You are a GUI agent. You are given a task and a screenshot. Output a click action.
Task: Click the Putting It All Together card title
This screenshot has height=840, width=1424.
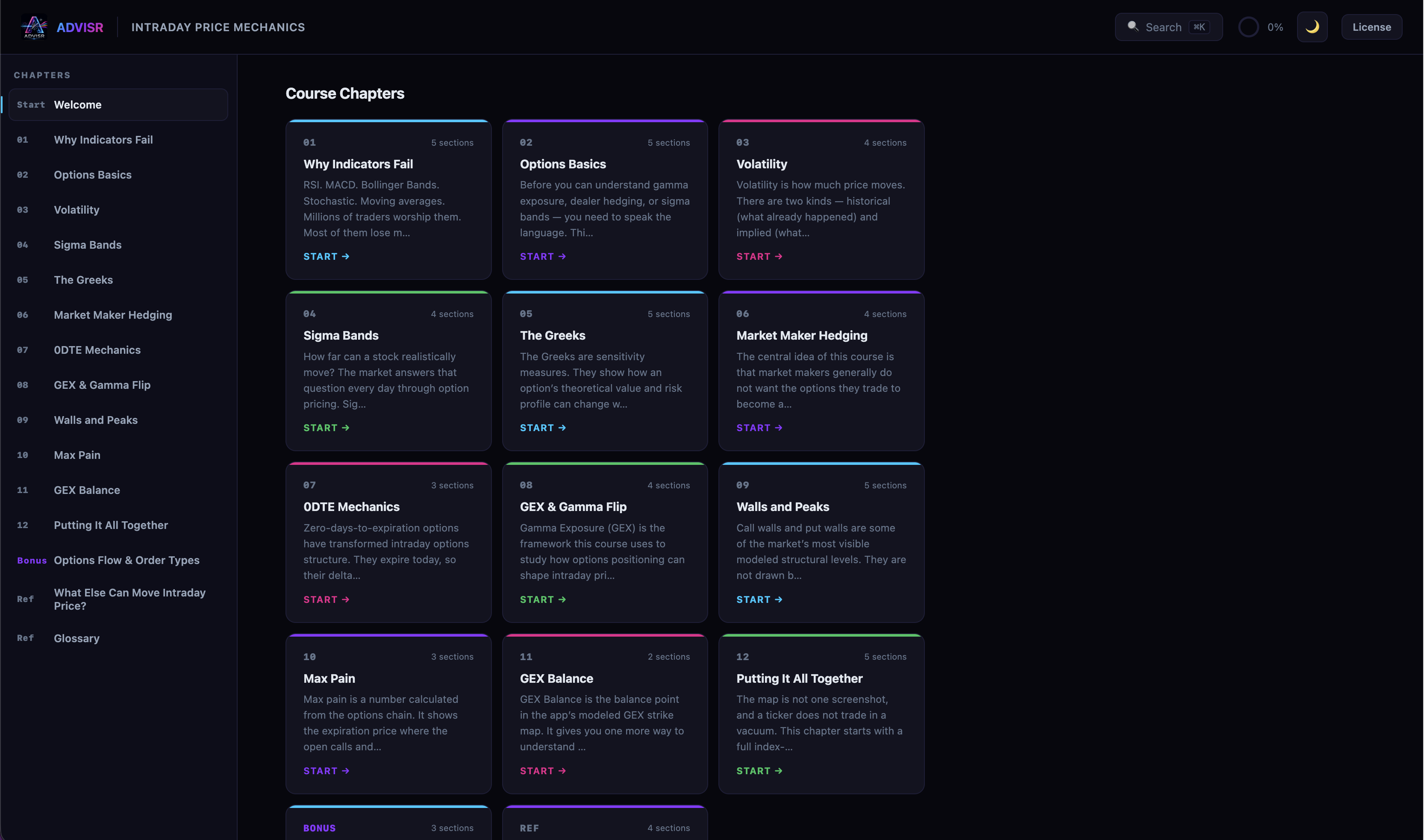[800, 678]
